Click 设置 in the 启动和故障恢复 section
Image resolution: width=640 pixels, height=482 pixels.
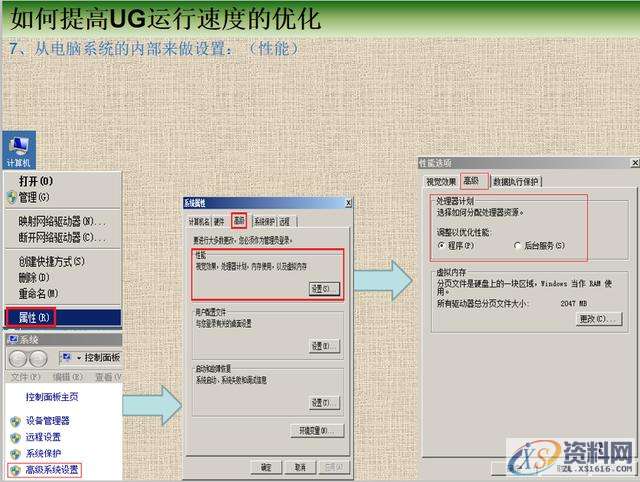coord(324,403)
